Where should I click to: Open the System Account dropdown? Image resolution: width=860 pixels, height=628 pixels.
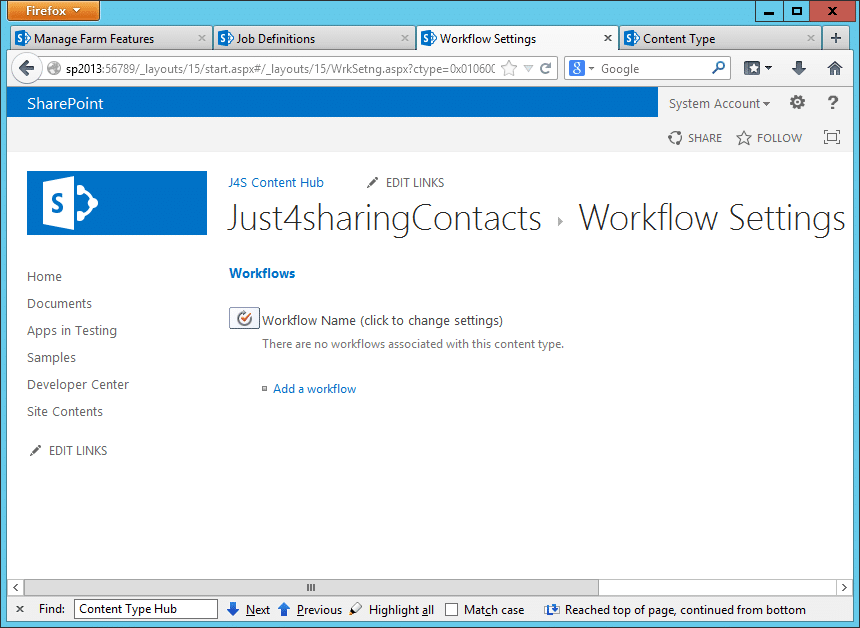(x=719, y=104)
